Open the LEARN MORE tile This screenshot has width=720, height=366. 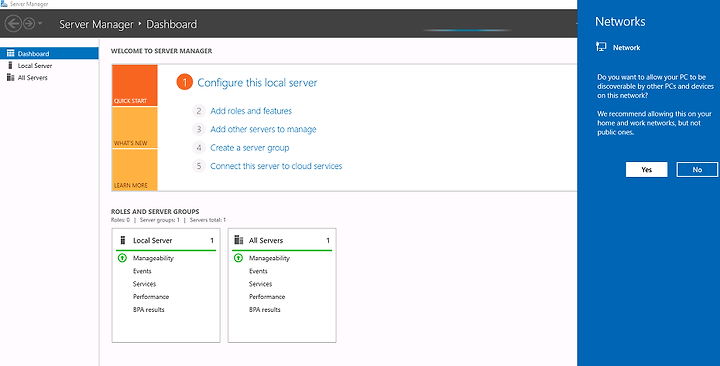click(135, 170)
